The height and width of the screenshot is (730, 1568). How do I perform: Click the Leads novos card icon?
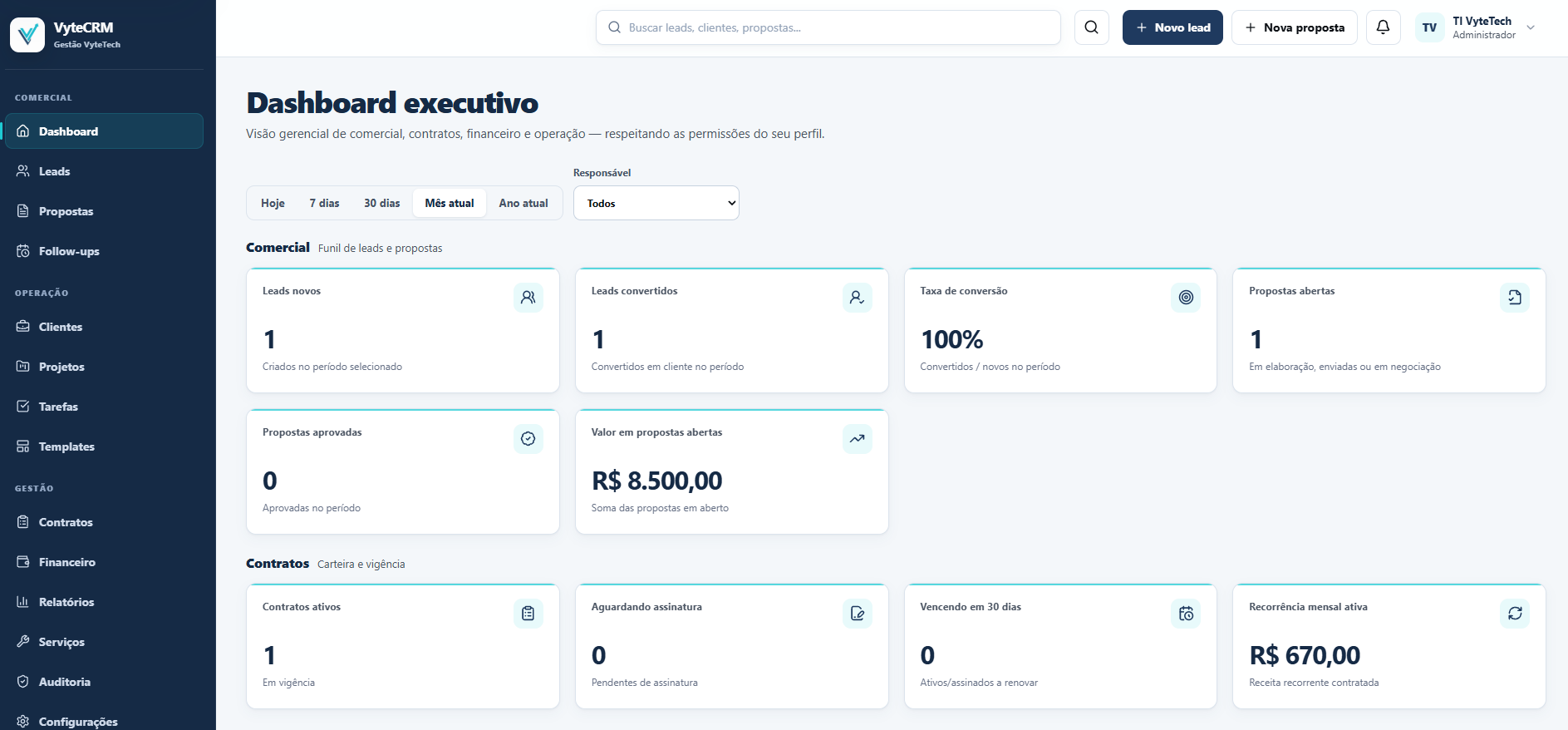click(528, 298)
